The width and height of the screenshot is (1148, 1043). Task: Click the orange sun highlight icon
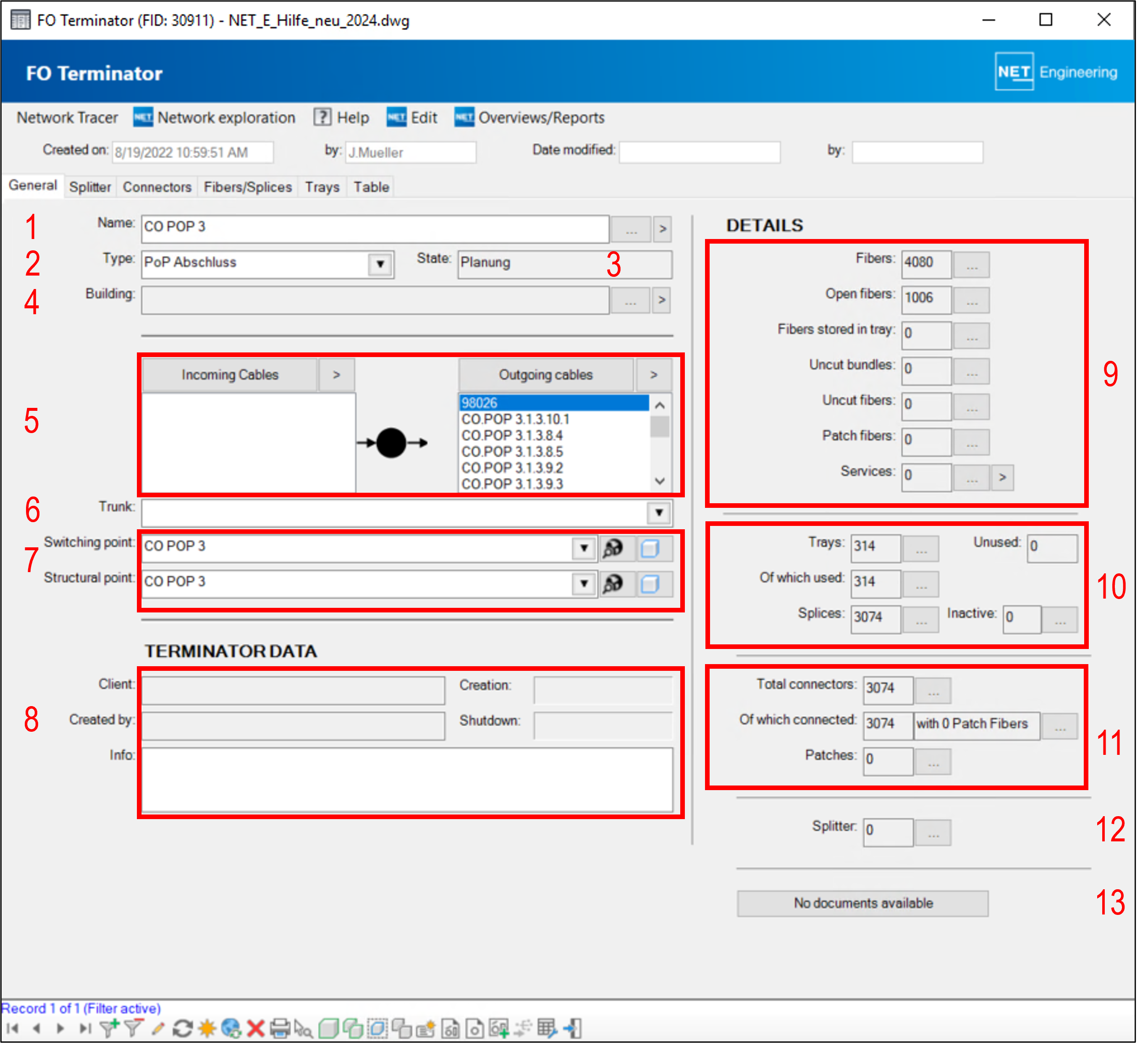tap(207, 1027)
